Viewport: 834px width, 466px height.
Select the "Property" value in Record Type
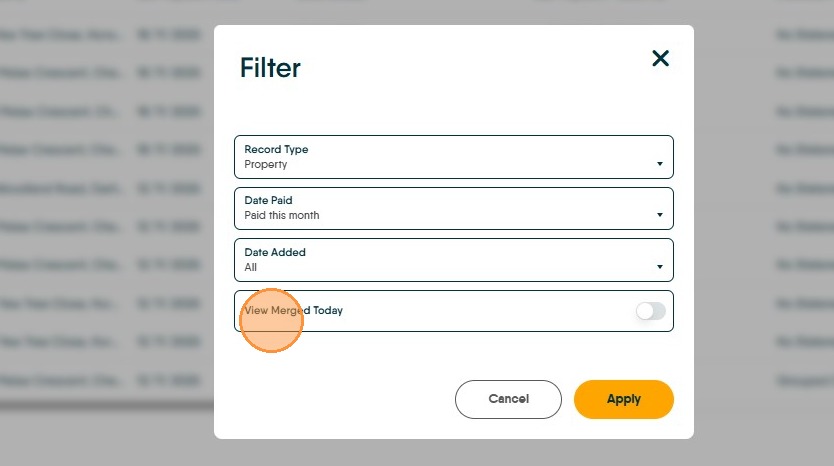click(x=266, y=164)
